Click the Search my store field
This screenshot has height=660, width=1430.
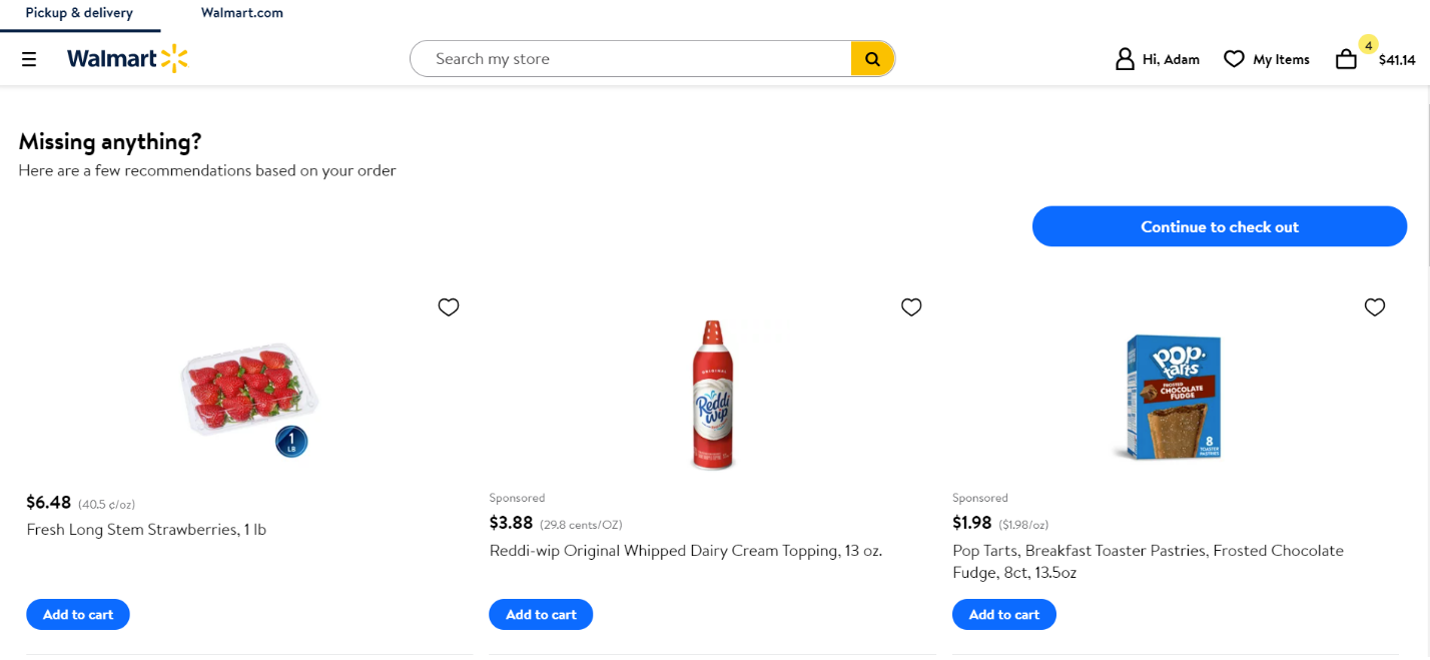(630, 58)
